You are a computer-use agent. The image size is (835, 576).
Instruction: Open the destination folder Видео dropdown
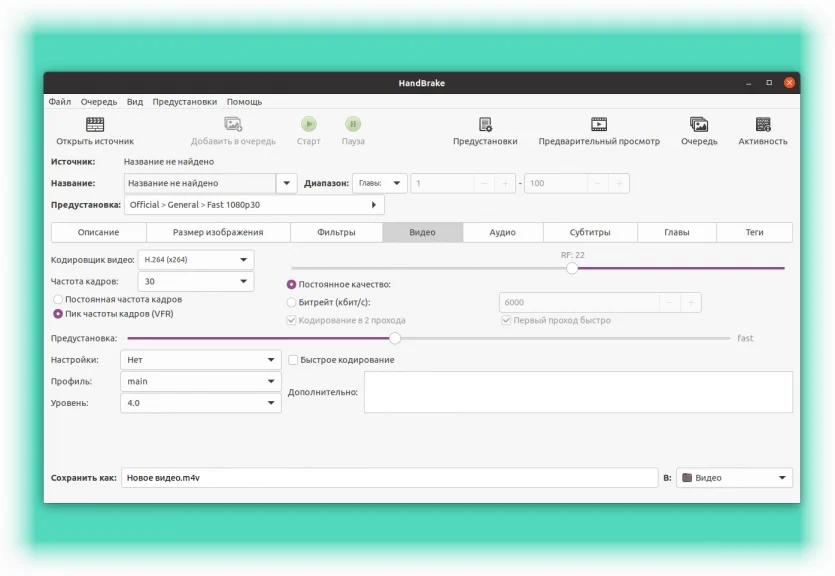click(x=734, y=478)
